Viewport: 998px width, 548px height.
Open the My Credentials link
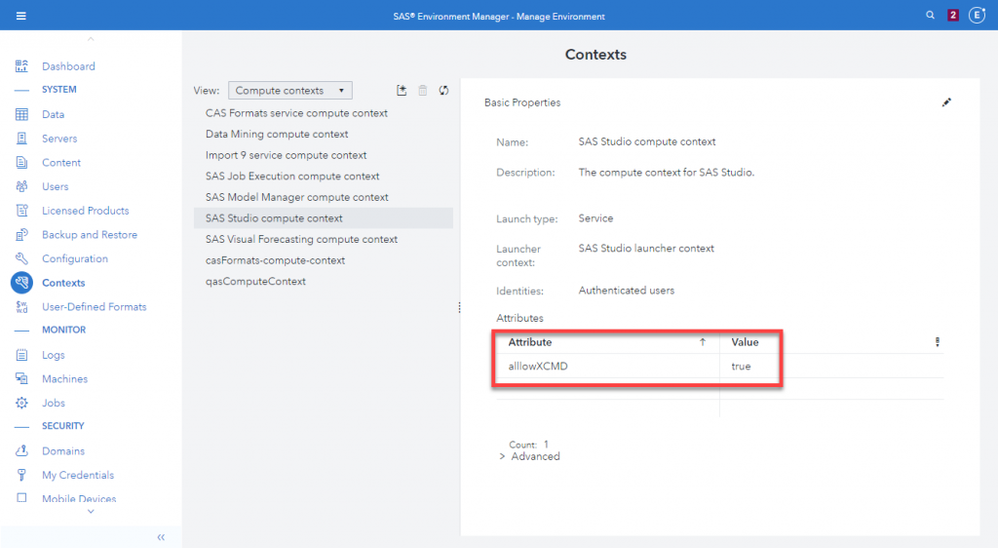click(x=78, y=475)
